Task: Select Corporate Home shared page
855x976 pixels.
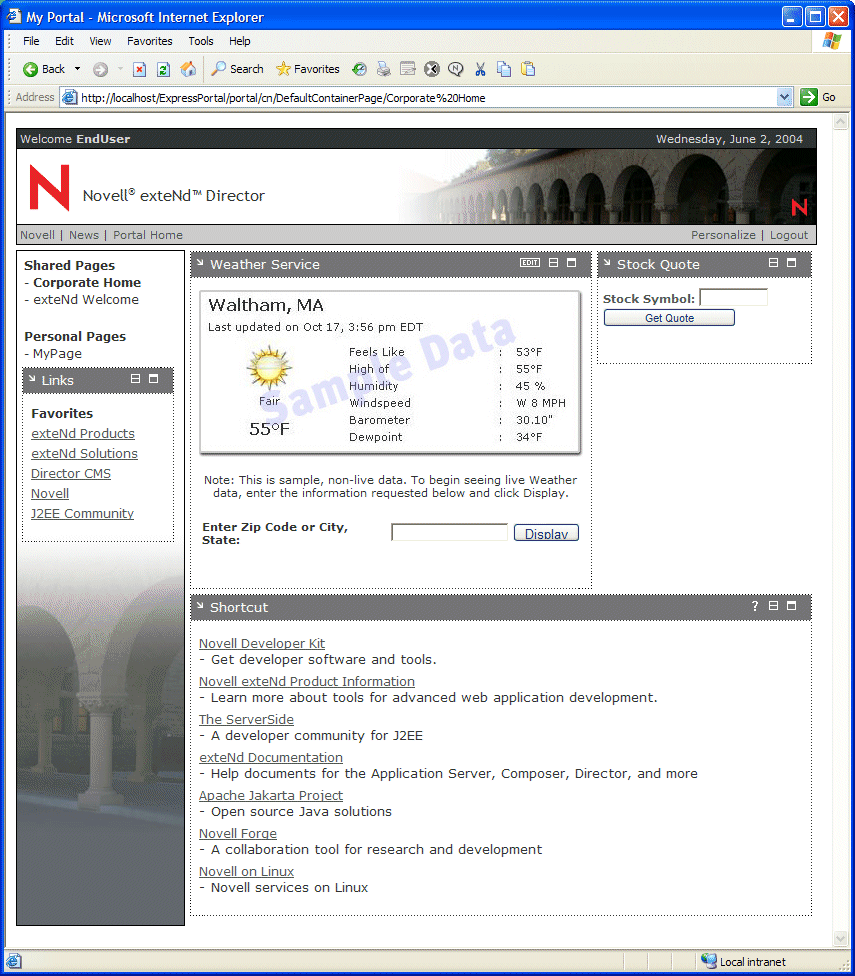Action: click(x=87, y=283)
